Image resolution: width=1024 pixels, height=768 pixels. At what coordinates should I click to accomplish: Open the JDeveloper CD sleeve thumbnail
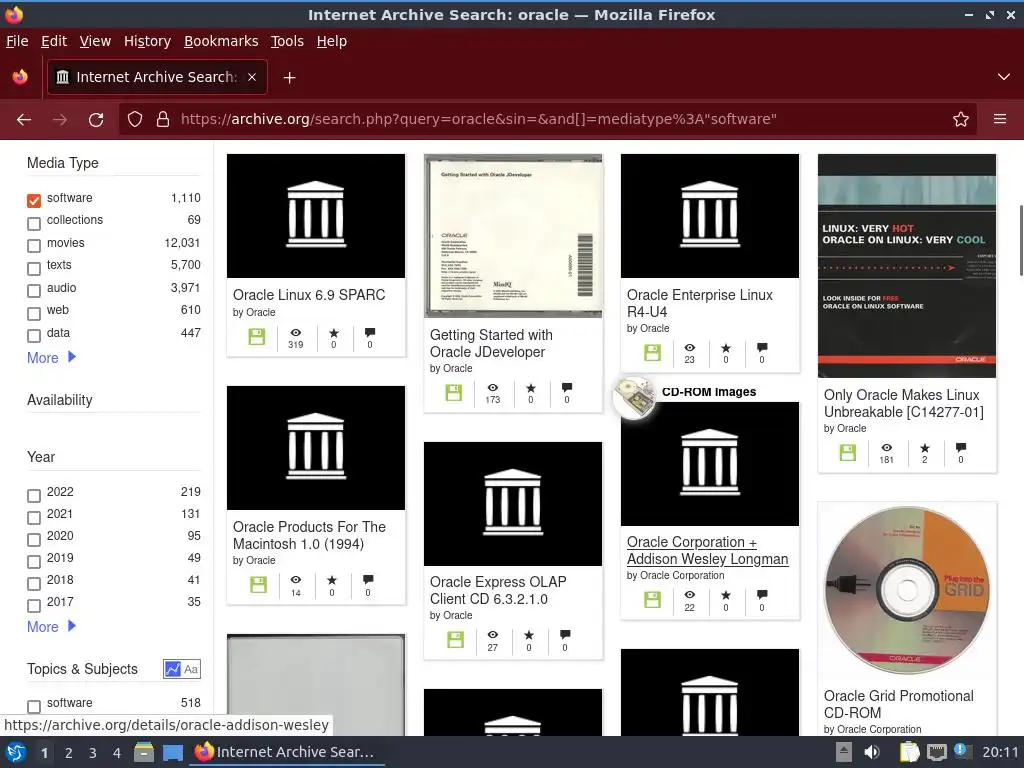pos(513,236)
